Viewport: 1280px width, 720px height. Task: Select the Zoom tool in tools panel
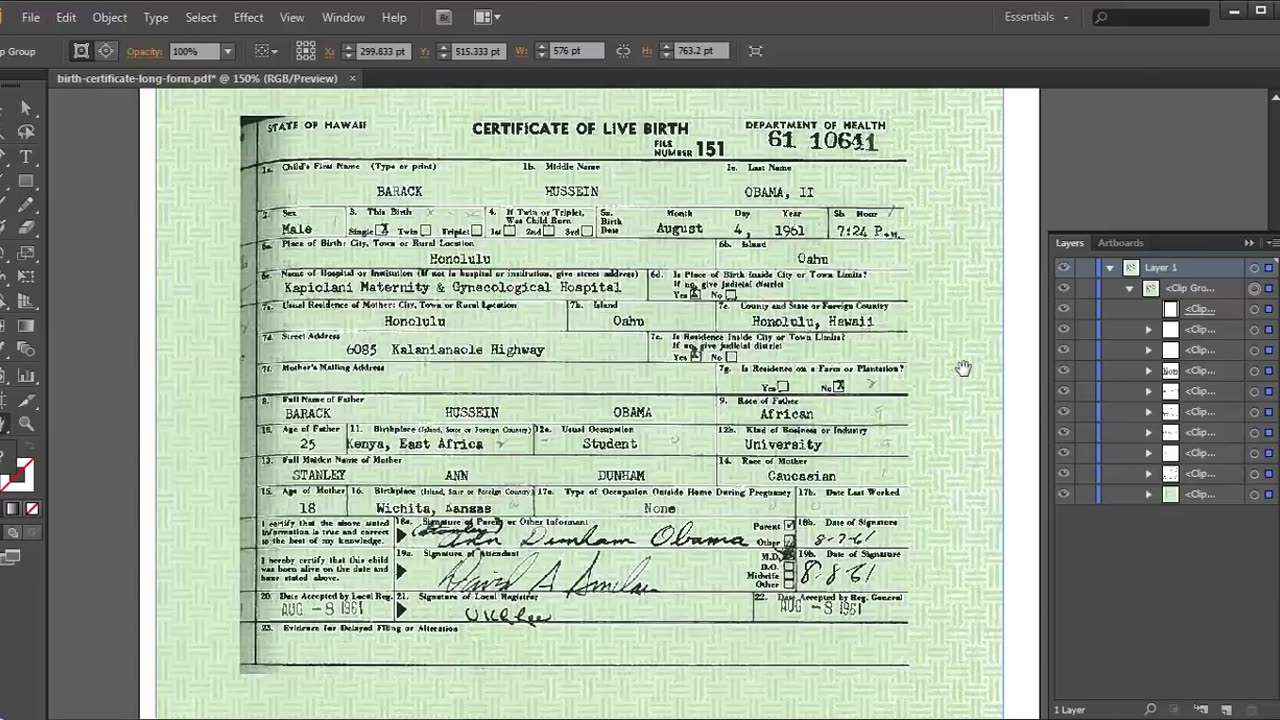[x=26, y=424]
